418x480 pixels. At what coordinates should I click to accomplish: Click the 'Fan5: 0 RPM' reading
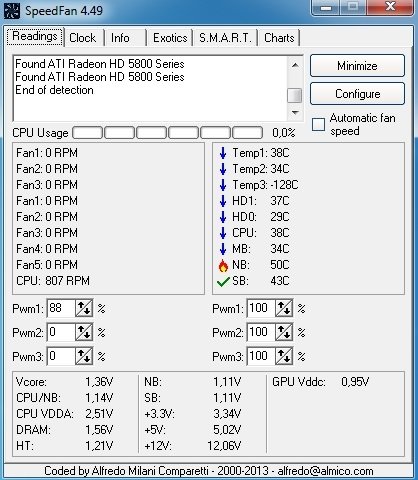pos(47,265)
